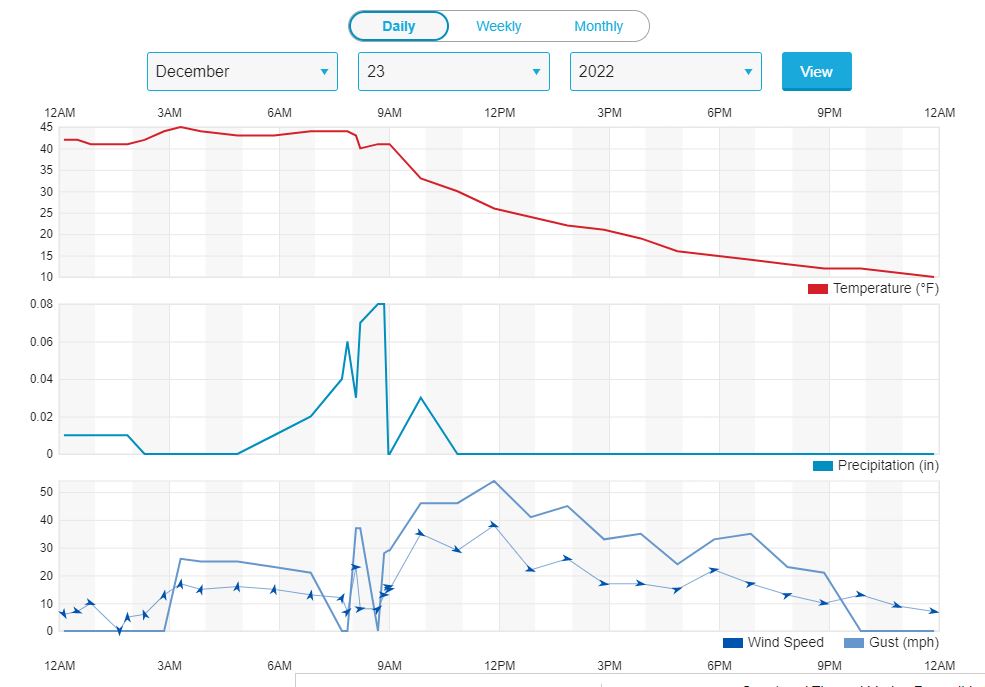
Task: Click the 6PM label on top axis
Action: pyautogui.click(x=719, y=113)
